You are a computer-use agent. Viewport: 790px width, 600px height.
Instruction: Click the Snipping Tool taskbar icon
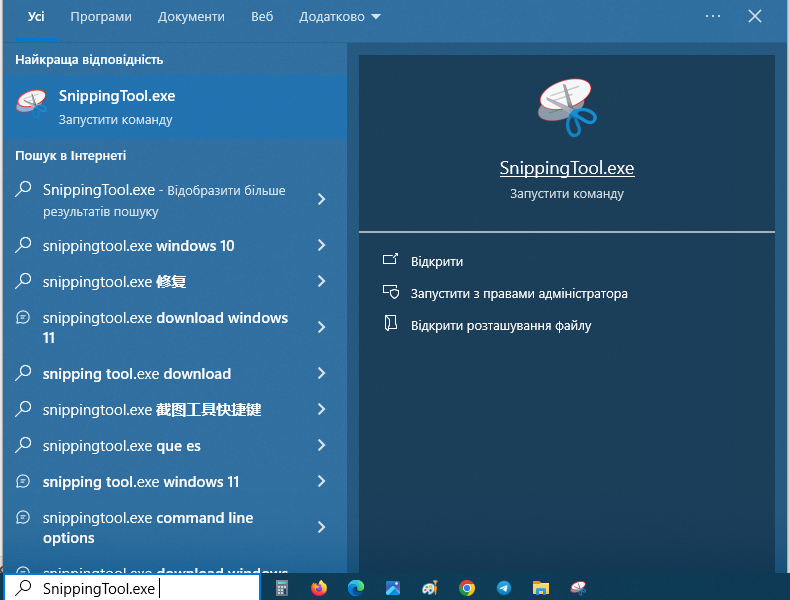point(578,588)
